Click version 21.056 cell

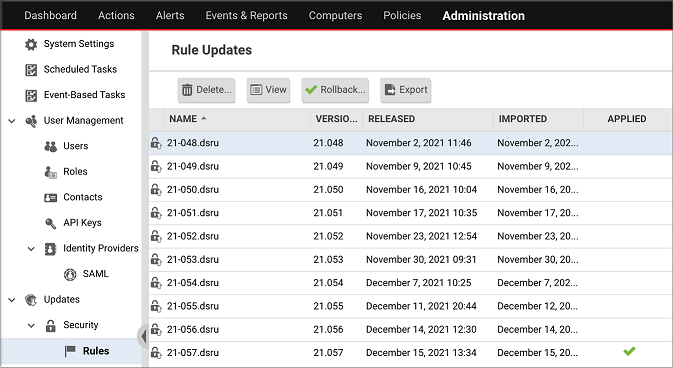coord(328,329)
